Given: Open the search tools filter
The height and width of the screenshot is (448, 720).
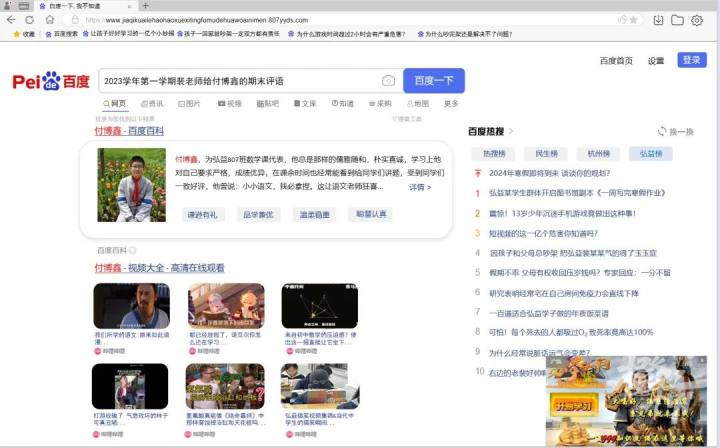Looking at the screenshot, I should coord(406,119).
